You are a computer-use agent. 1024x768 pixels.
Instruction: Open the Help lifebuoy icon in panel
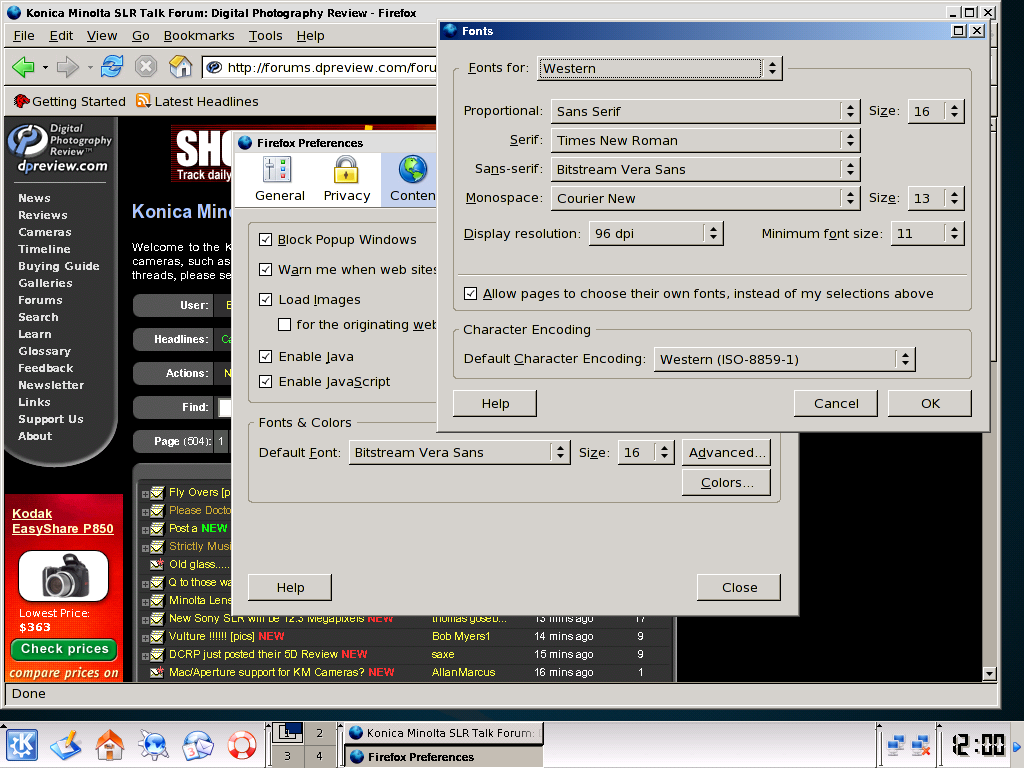coord(242,745)
